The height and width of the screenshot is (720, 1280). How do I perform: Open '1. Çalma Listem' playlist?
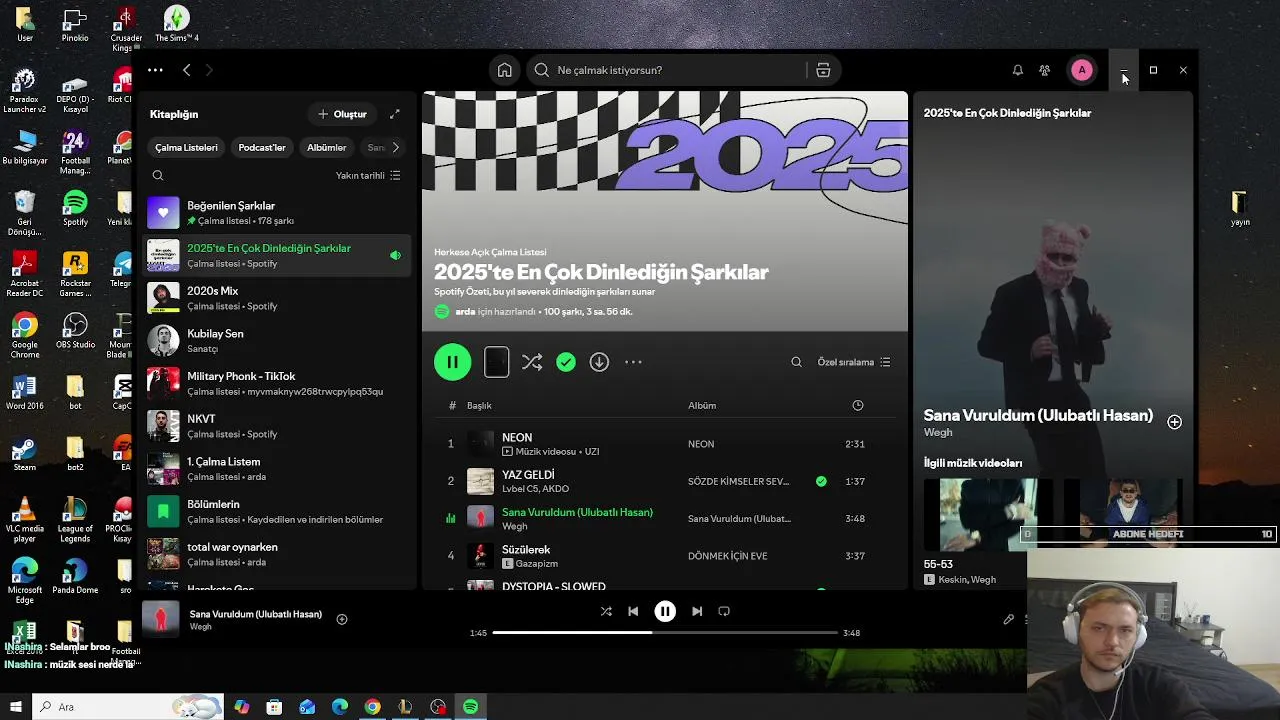coord(277,468)
